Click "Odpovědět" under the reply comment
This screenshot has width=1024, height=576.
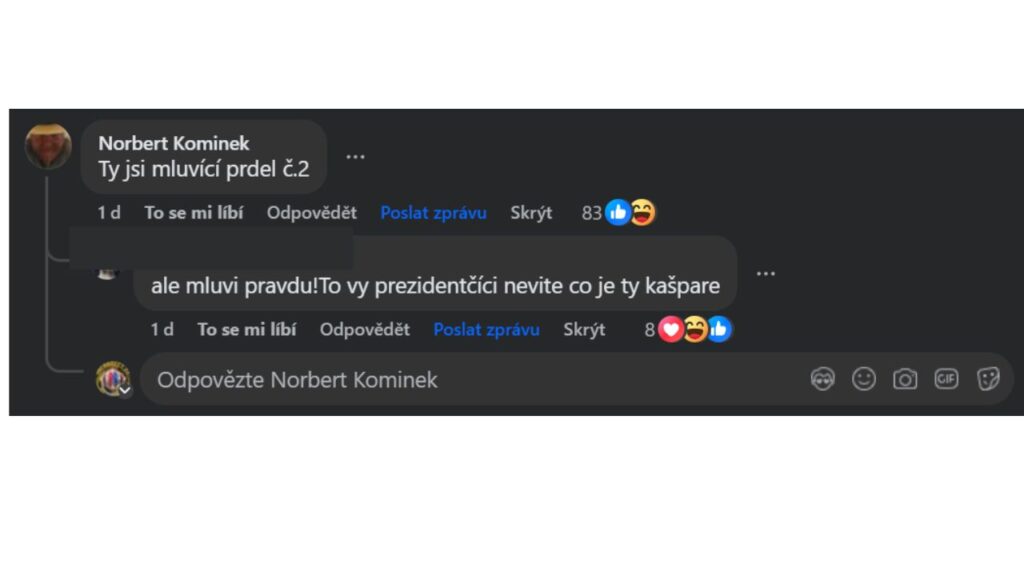tap(364, 330)
